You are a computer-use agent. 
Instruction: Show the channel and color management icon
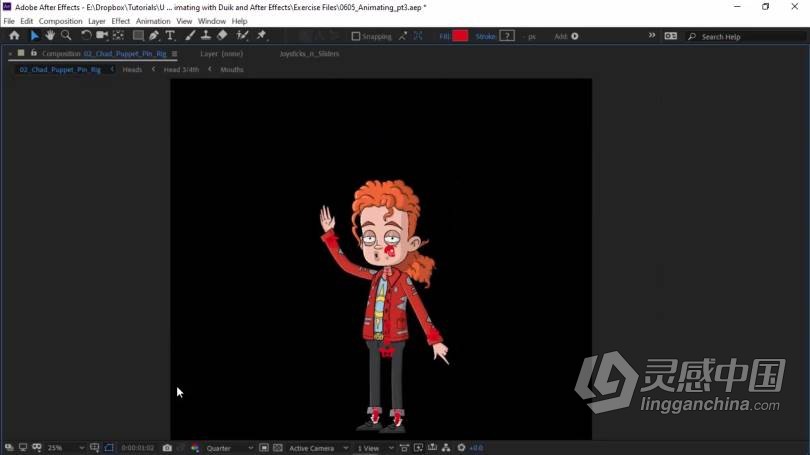point(195,448)
